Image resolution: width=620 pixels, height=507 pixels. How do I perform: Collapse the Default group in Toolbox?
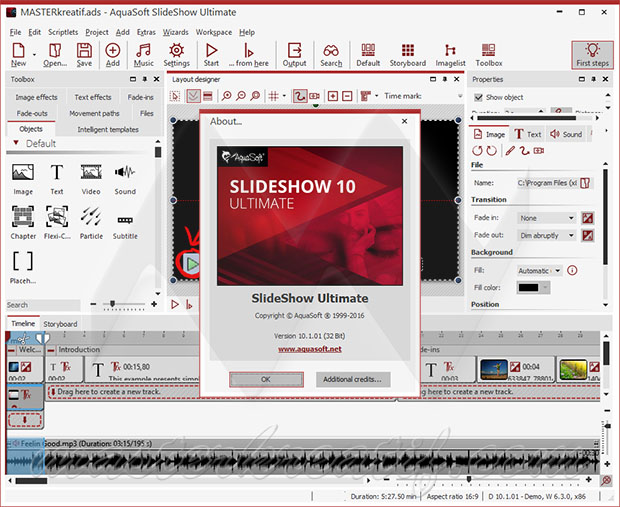16,143
